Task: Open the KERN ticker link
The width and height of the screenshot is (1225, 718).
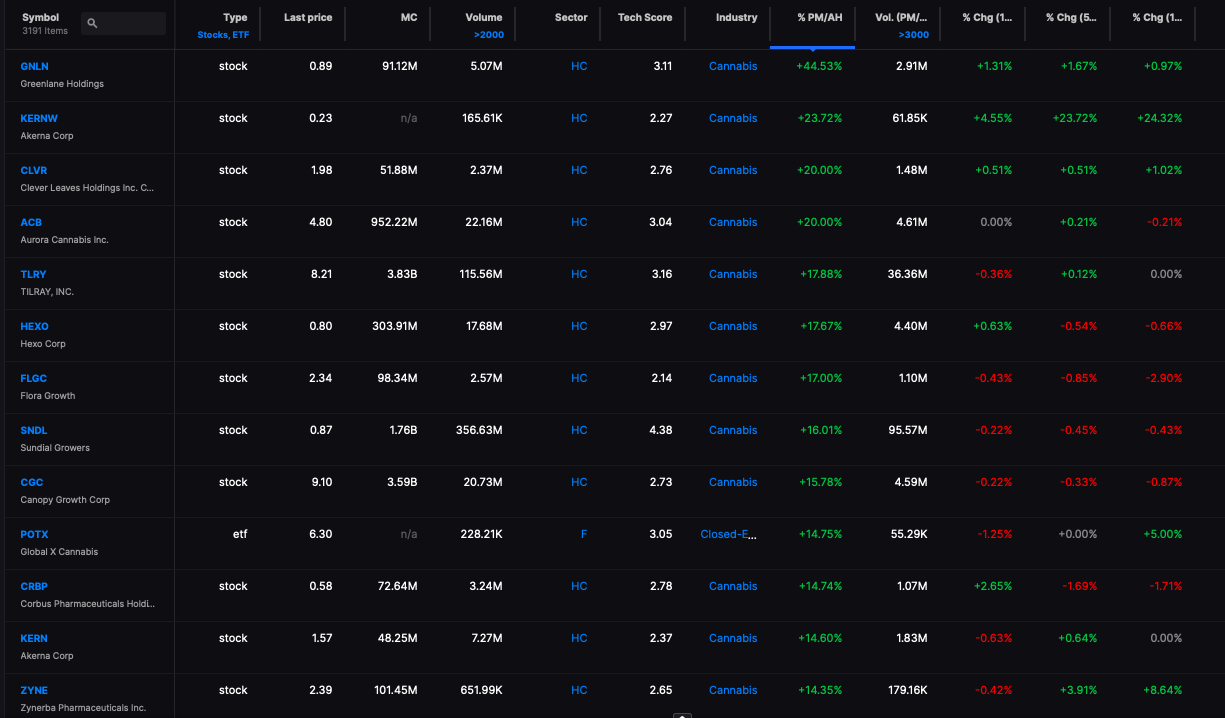Action: 34,638
